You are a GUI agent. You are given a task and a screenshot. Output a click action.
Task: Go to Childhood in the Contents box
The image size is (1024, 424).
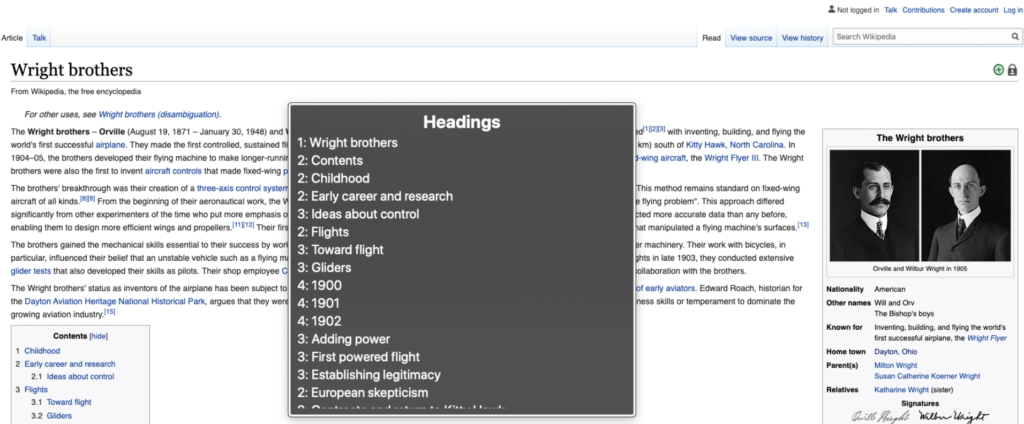(x=42, y=351)
